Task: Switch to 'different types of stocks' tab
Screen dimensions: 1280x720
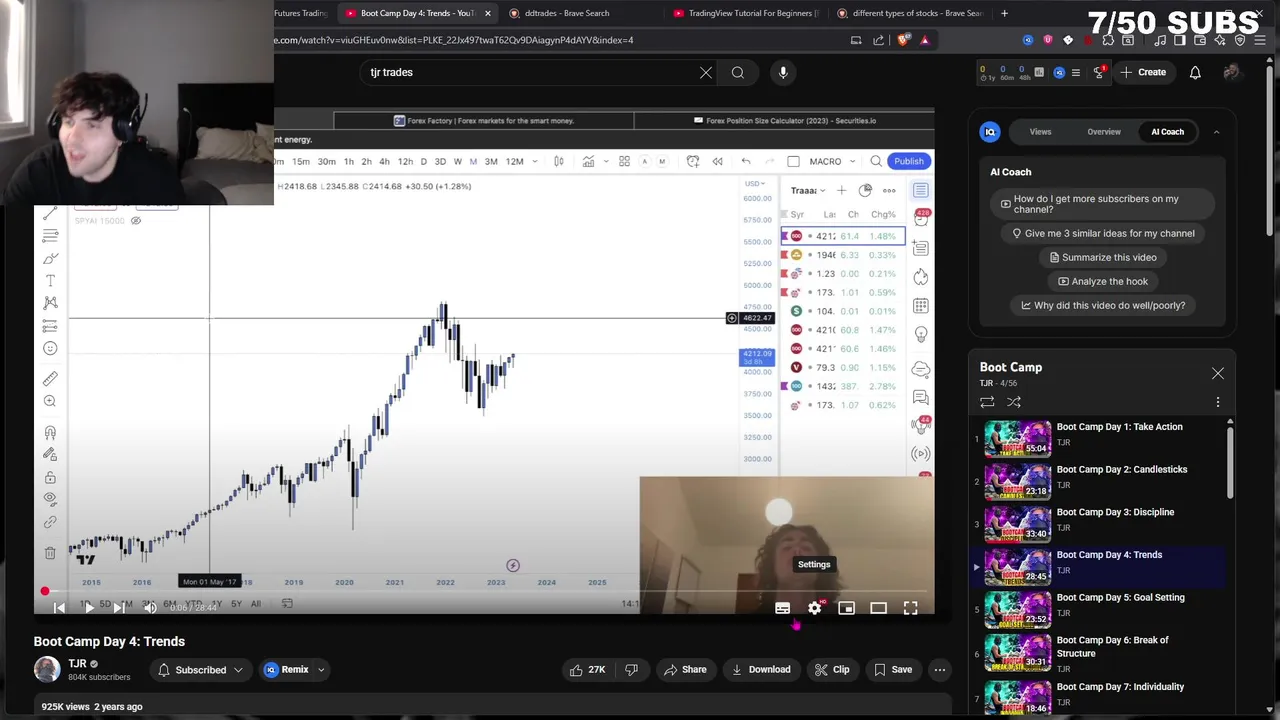Action: [910, 13]
